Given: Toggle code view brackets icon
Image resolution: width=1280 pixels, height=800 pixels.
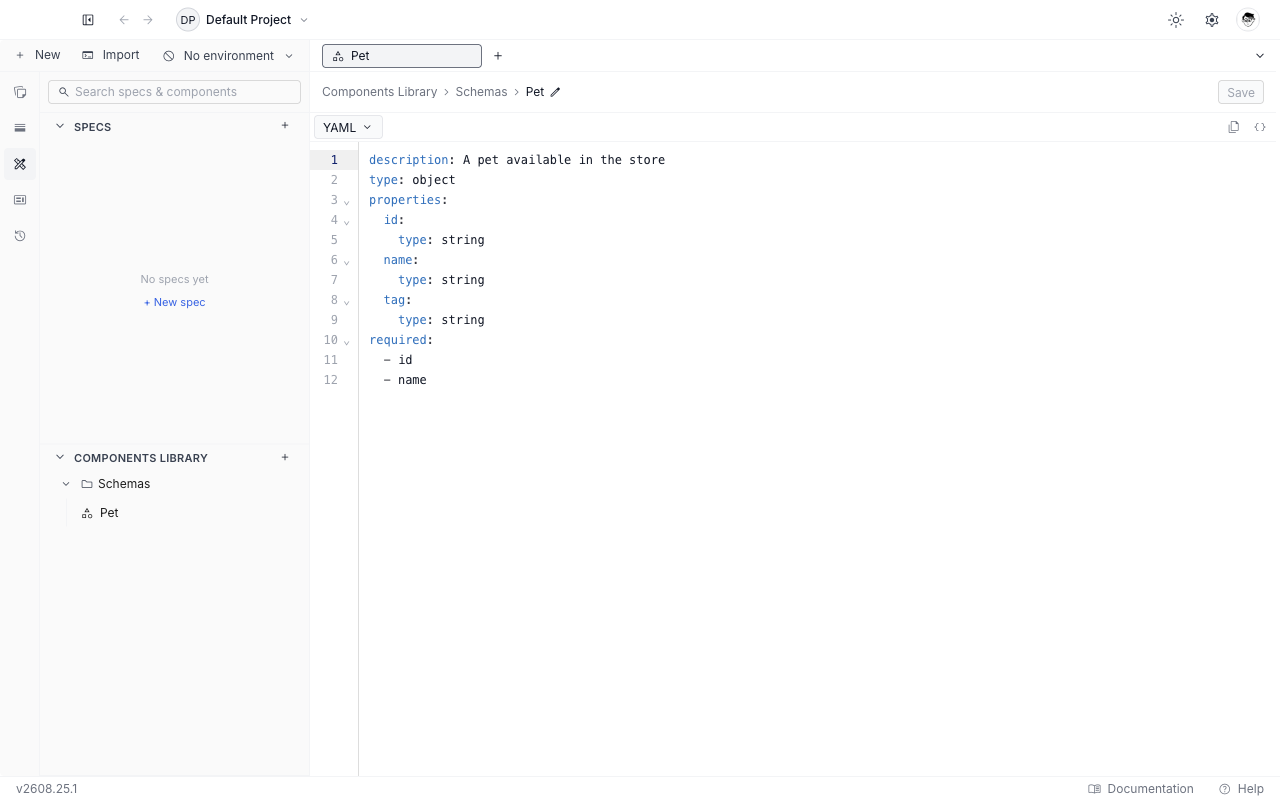Looking at the screenshot, I should pos(1260,127).
